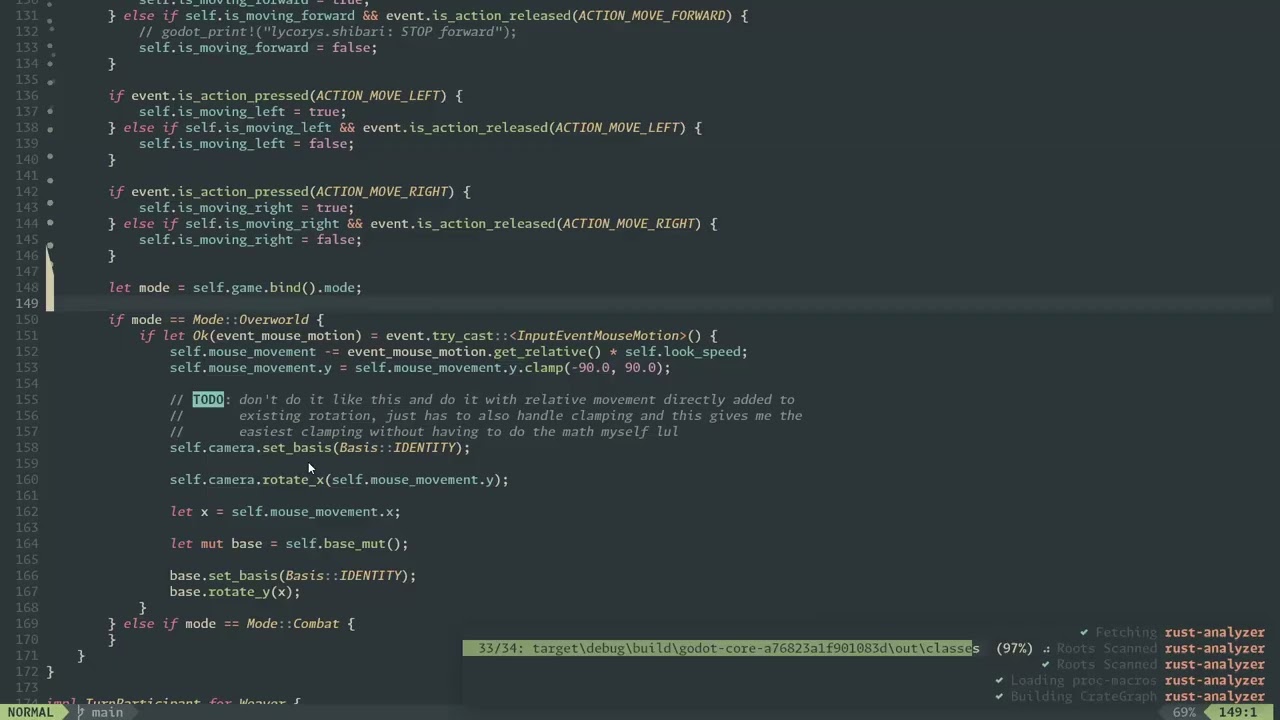Click the Building CrateGraph status message
This screenshot has width=1280, height=720.
[x=1083, y=696]
